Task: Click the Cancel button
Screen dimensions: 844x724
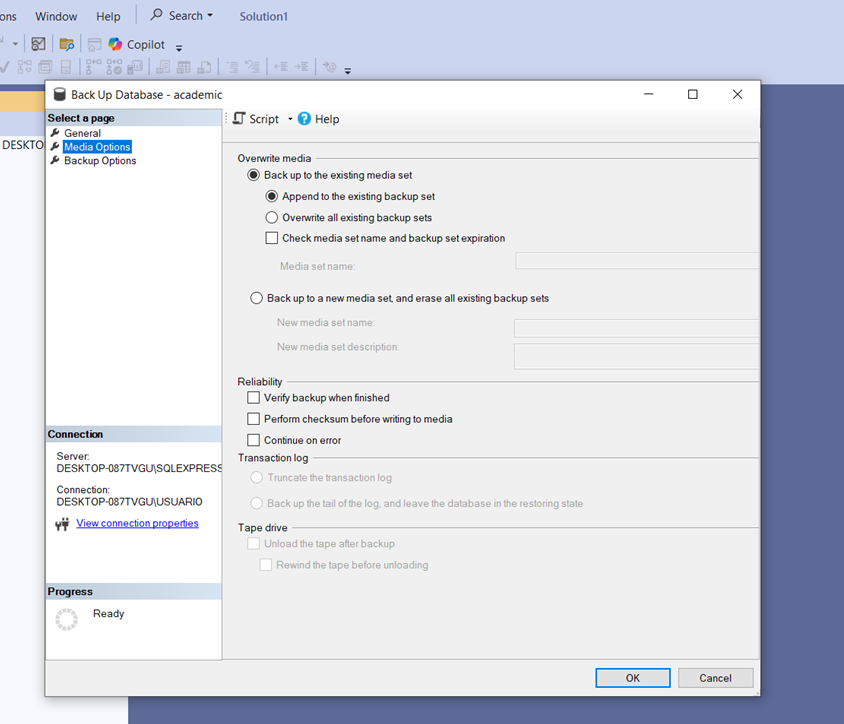Action: click(715, 678)
